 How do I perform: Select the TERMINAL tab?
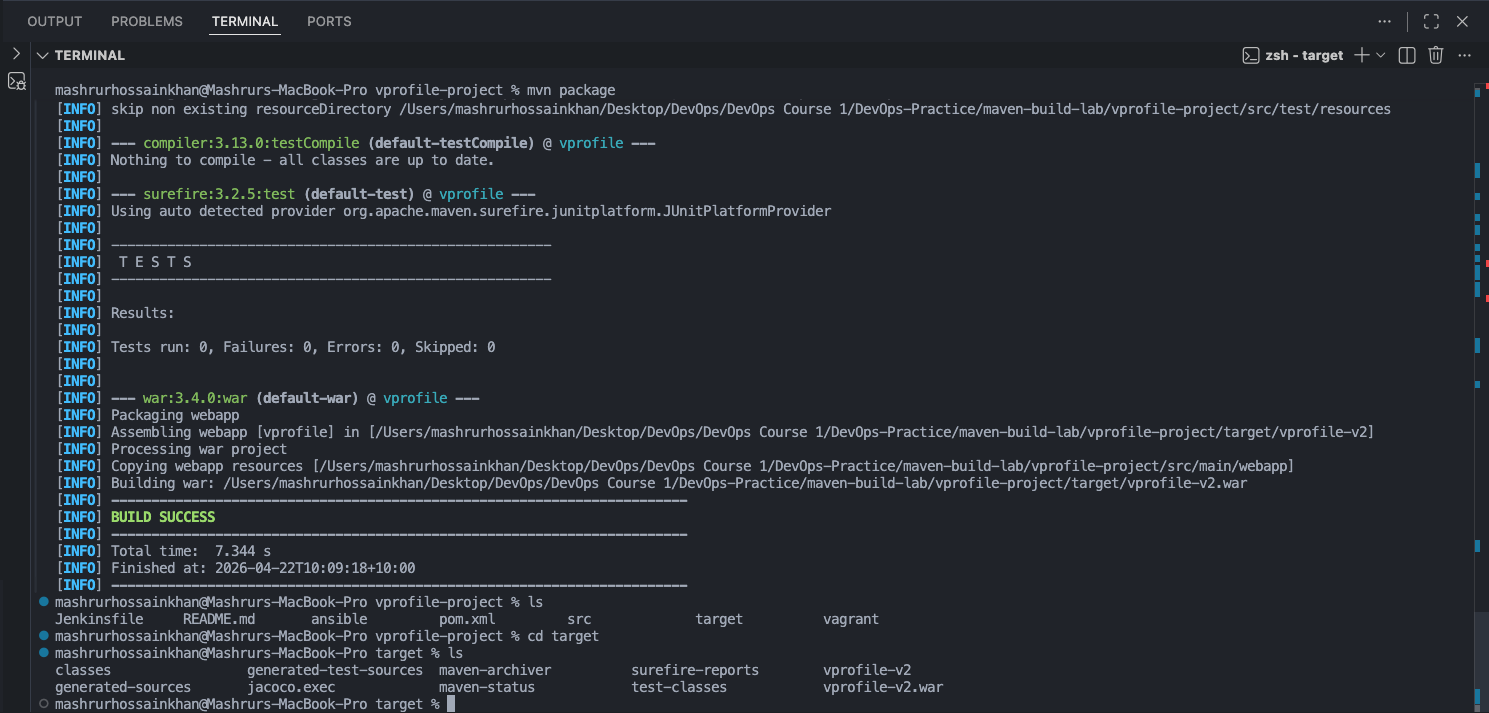pos(245,21)
